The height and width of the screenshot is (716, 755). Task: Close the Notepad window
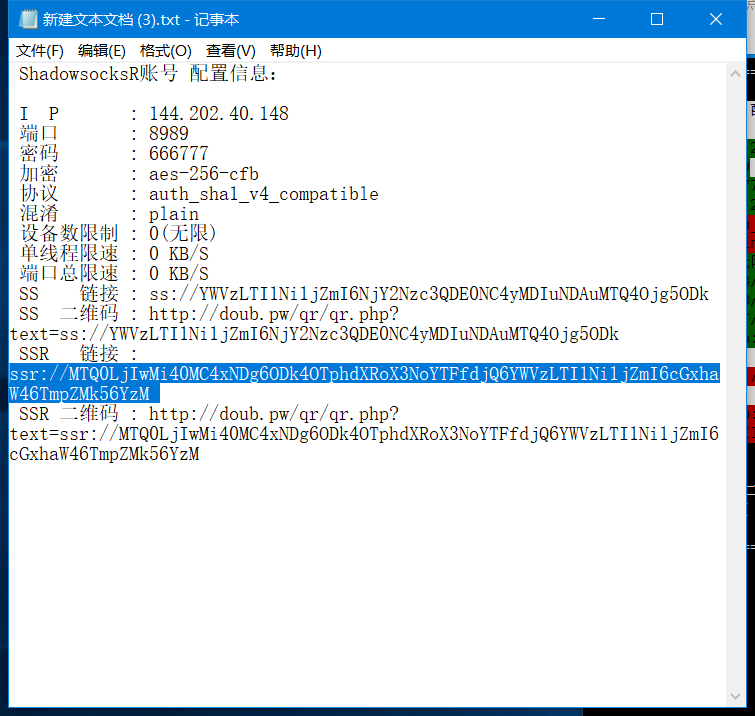pos(716,19)
